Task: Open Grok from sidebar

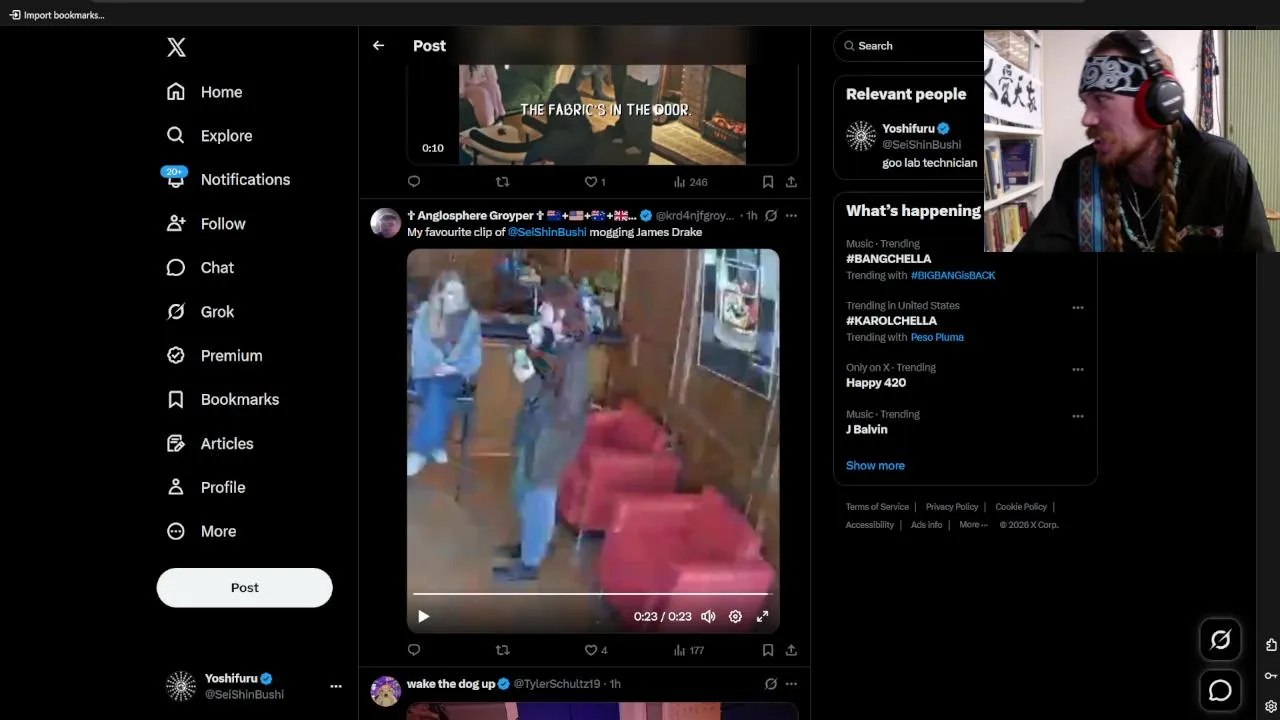Action: pyautogui.click(x=200, y=312)
